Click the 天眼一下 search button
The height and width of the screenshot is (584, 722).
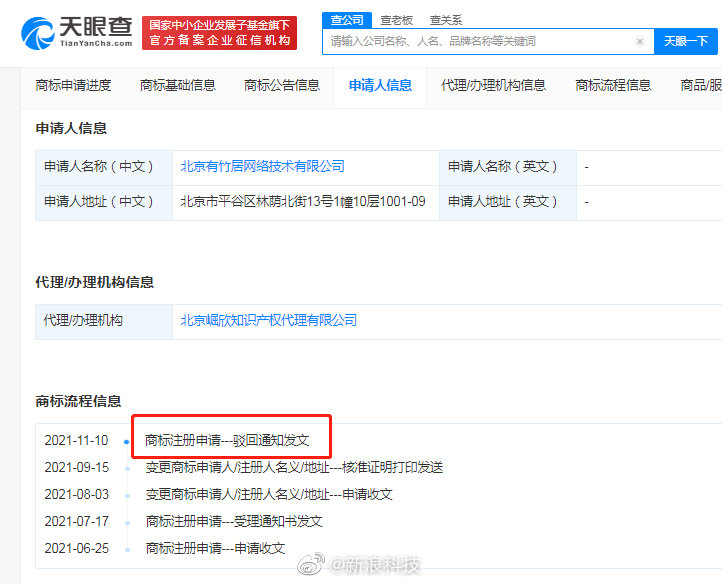click(x=686, y=41)
